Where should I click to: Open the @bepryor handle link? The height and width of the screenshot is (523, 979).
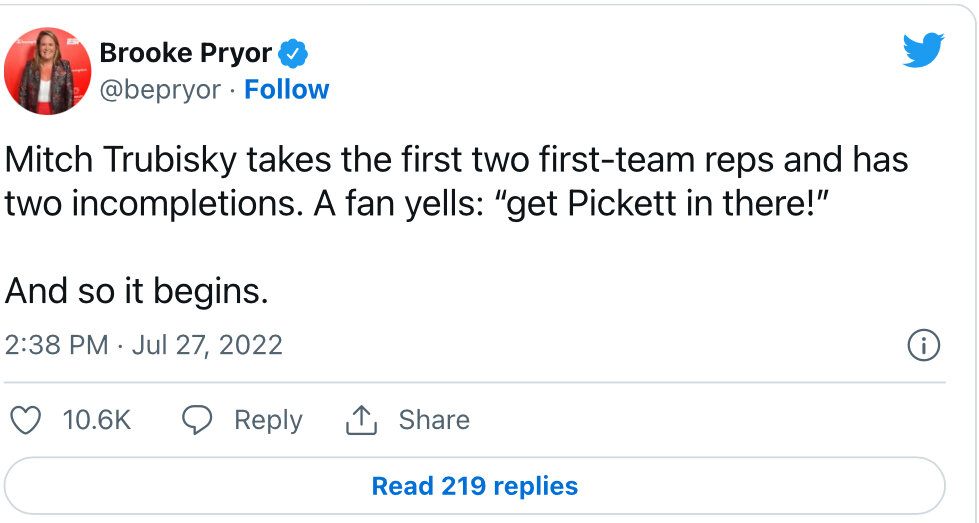[160, 90]
